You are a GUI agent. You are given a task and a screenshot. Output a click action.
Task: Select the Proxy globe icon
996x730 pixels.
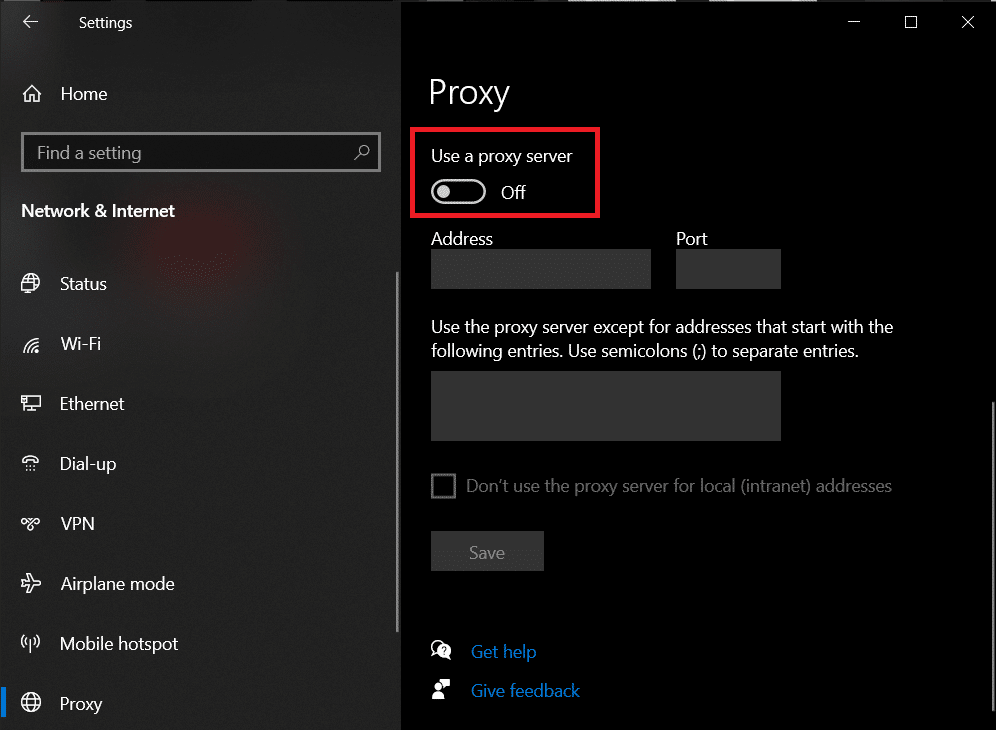click(31, 704)
